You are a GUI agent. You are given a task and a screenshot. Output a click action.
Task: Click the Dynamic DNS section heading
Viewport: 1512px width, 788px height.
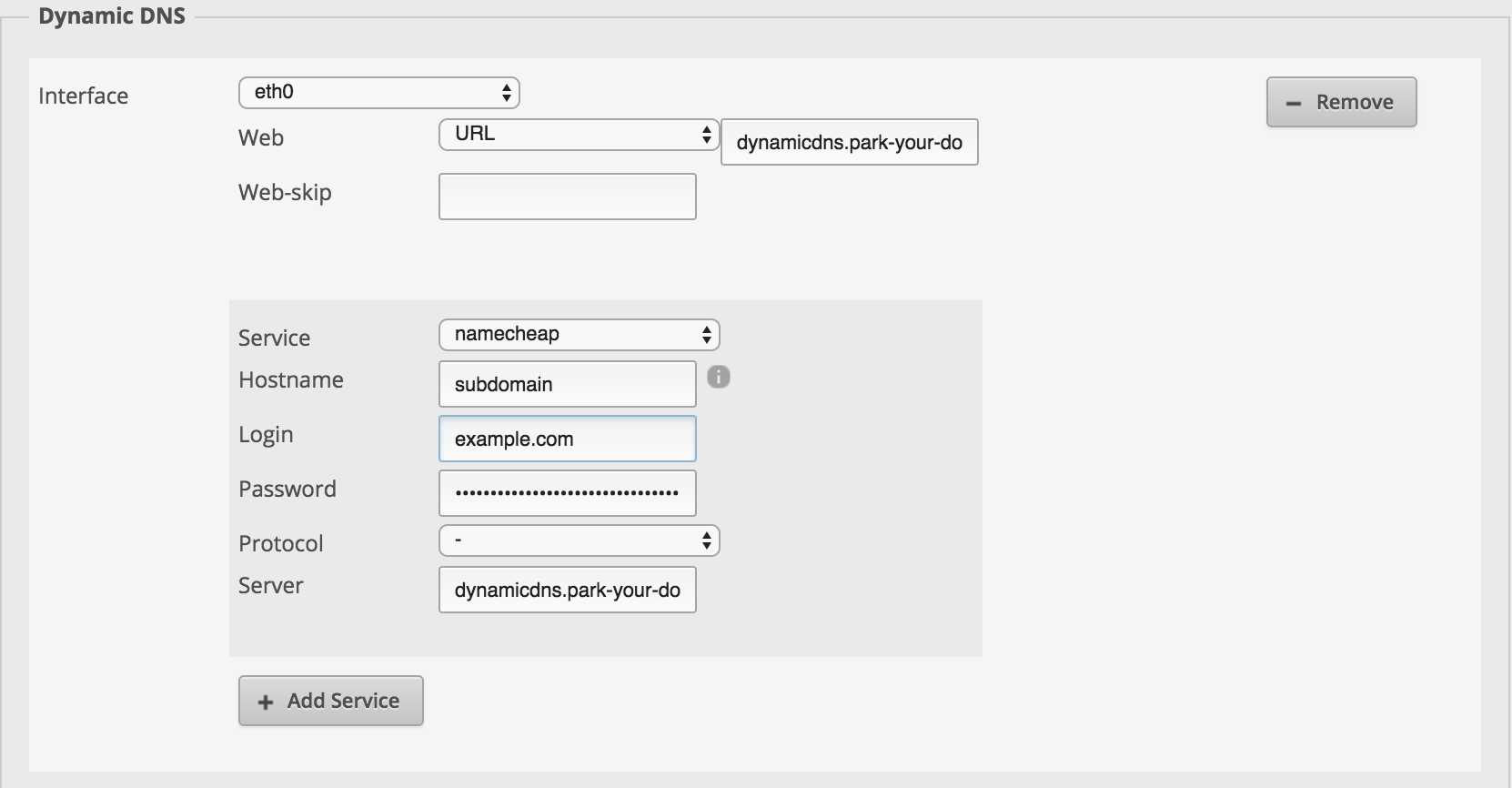[x=111, y=15]
